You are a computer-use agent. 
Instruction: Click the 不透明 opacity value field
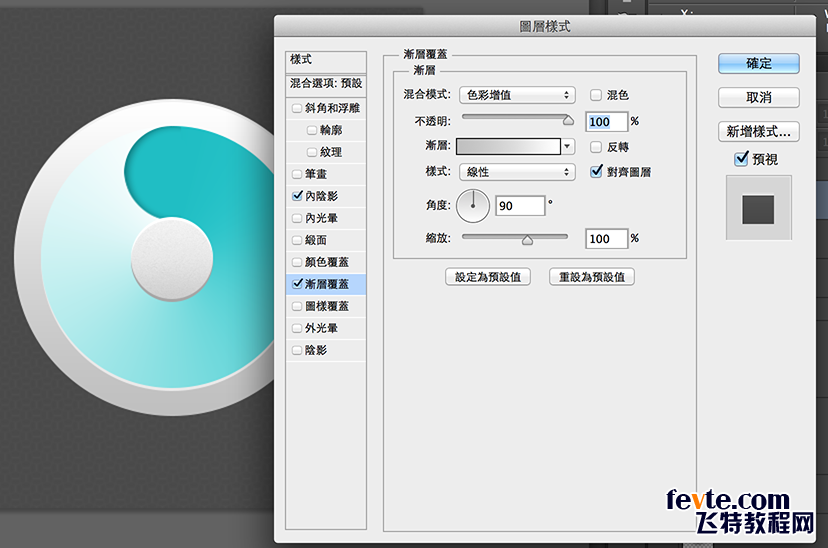point(606,122)
